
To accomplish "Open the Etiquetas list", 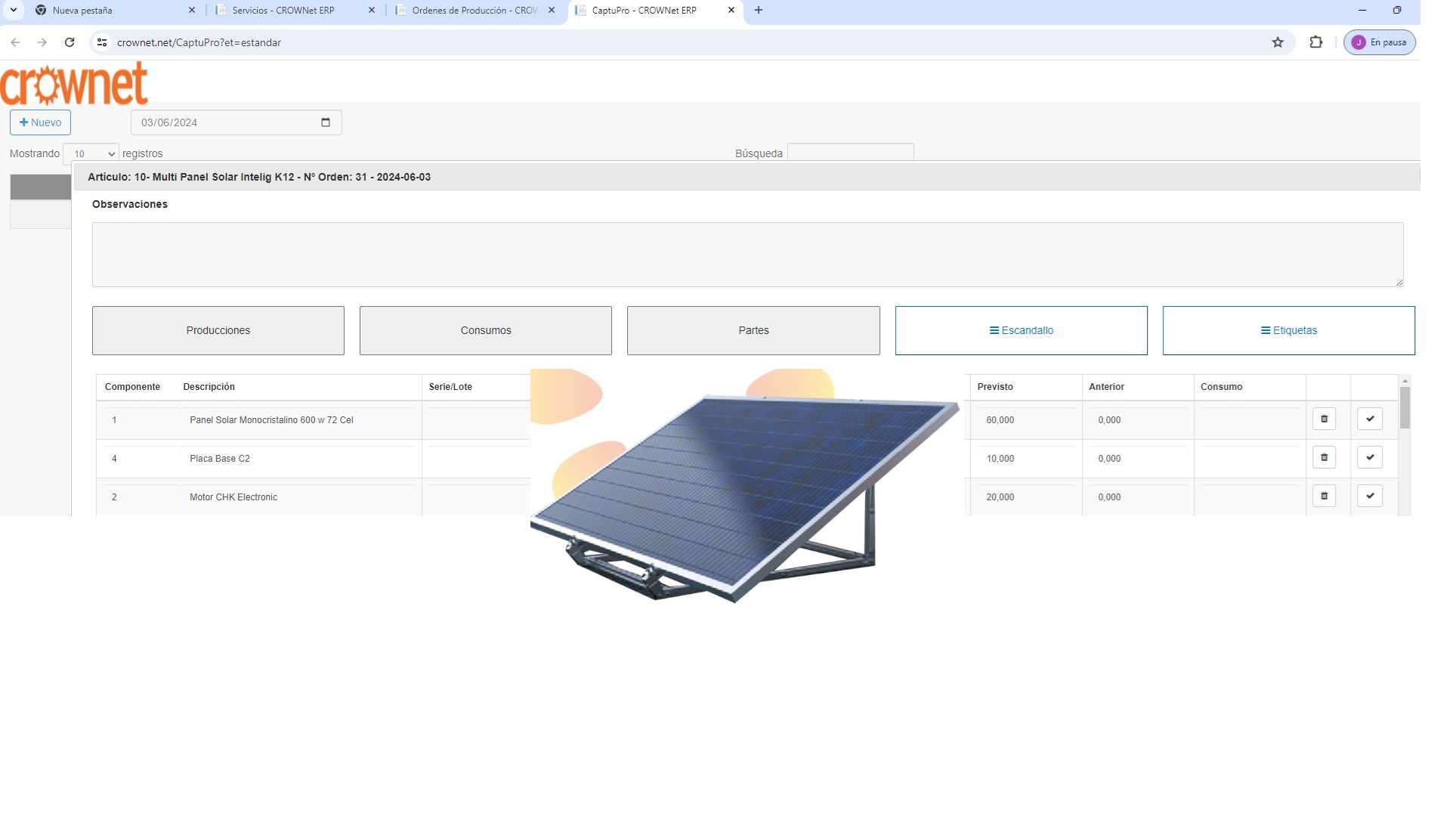I will (1289, 330).
